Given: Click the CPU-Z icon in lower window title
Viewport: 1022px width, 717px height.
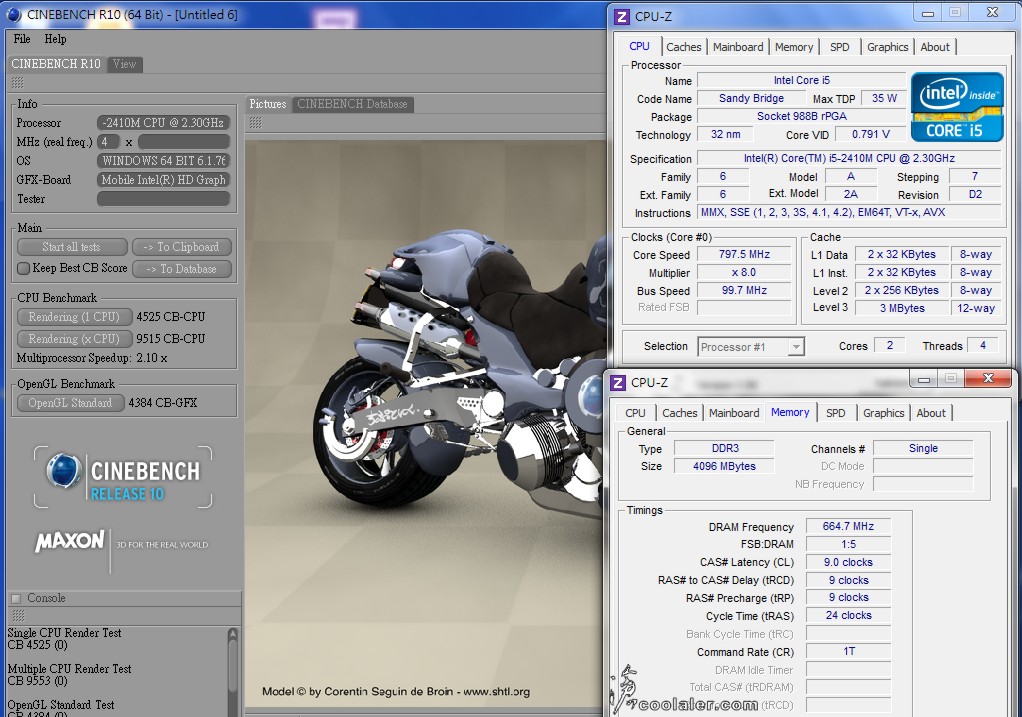Looking at the screenshot, I should 618,383.
